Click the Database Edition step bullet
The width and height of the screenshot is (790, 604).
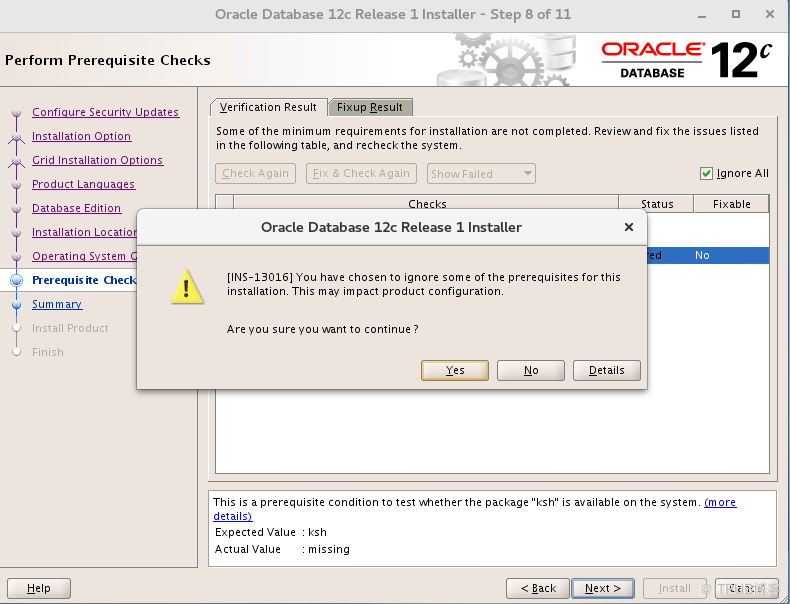pyautogui.click(x=17, y=209)
